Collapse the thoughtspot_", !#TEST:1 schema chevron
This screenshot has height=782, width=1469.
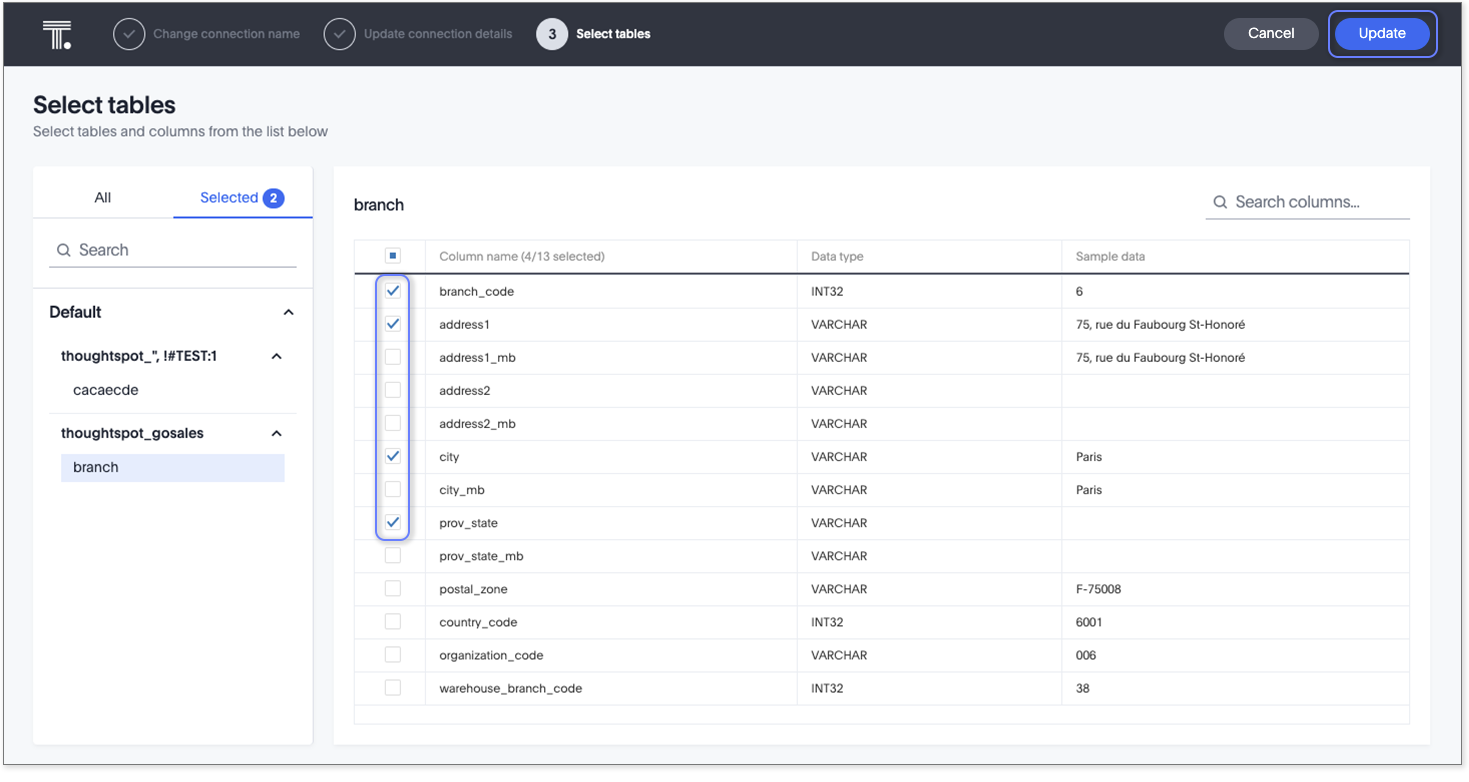(277, 357)
